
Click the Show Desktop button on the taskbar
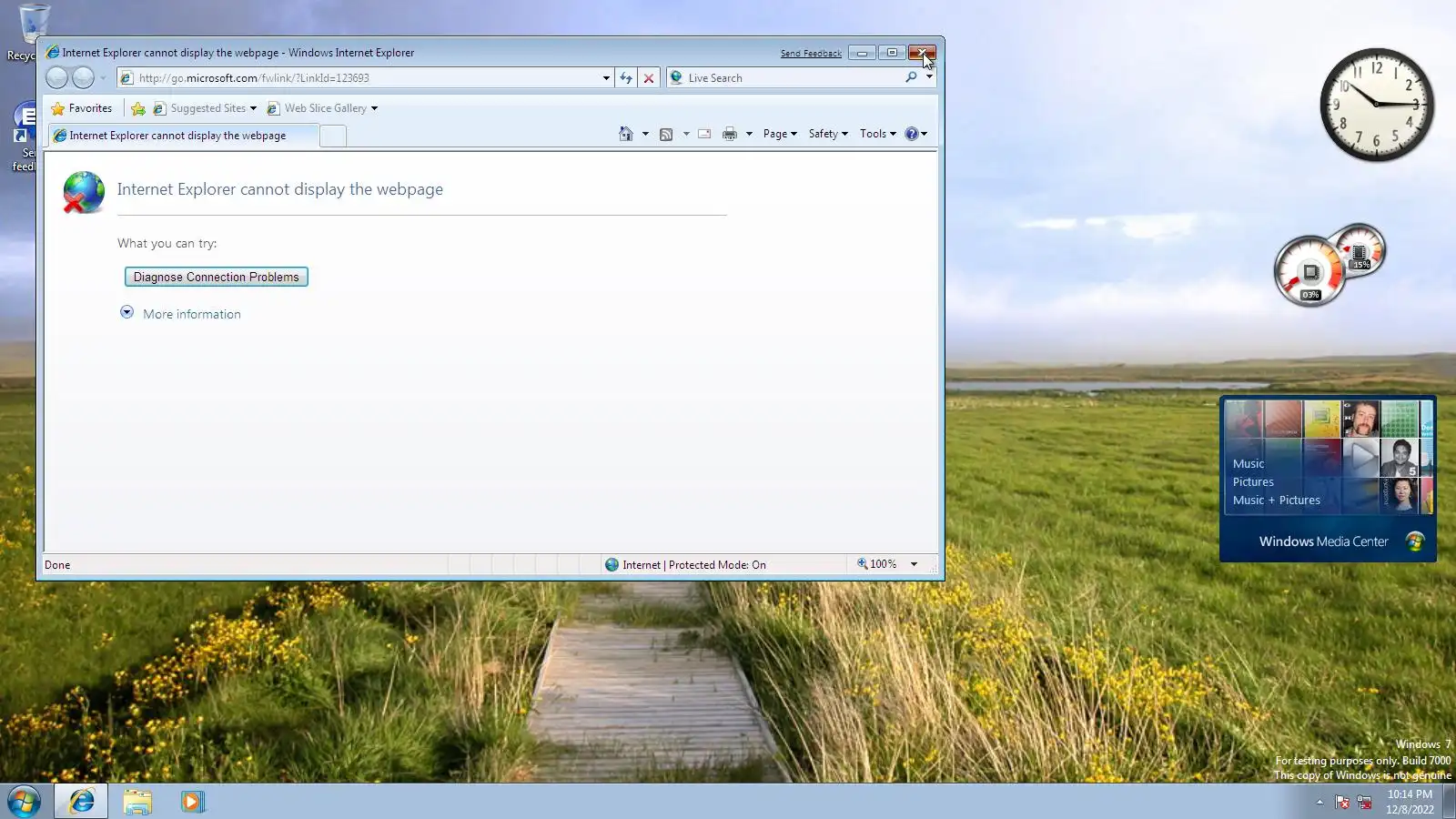point(1449,802)
